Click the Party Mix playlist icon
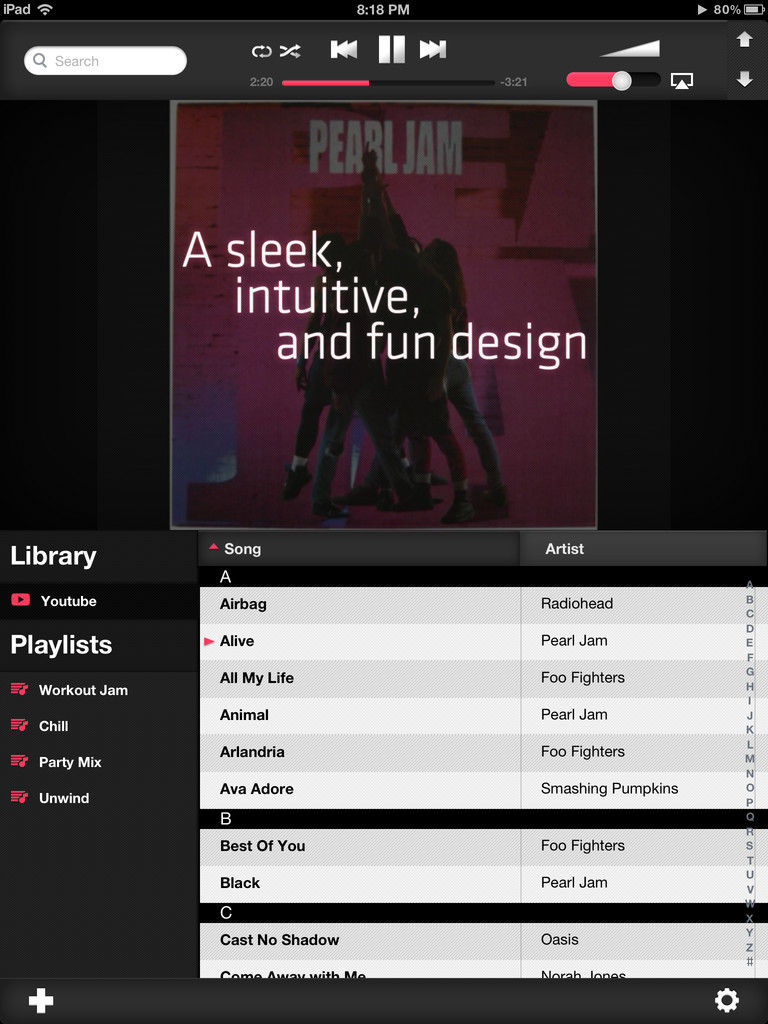 coord(20,761)
